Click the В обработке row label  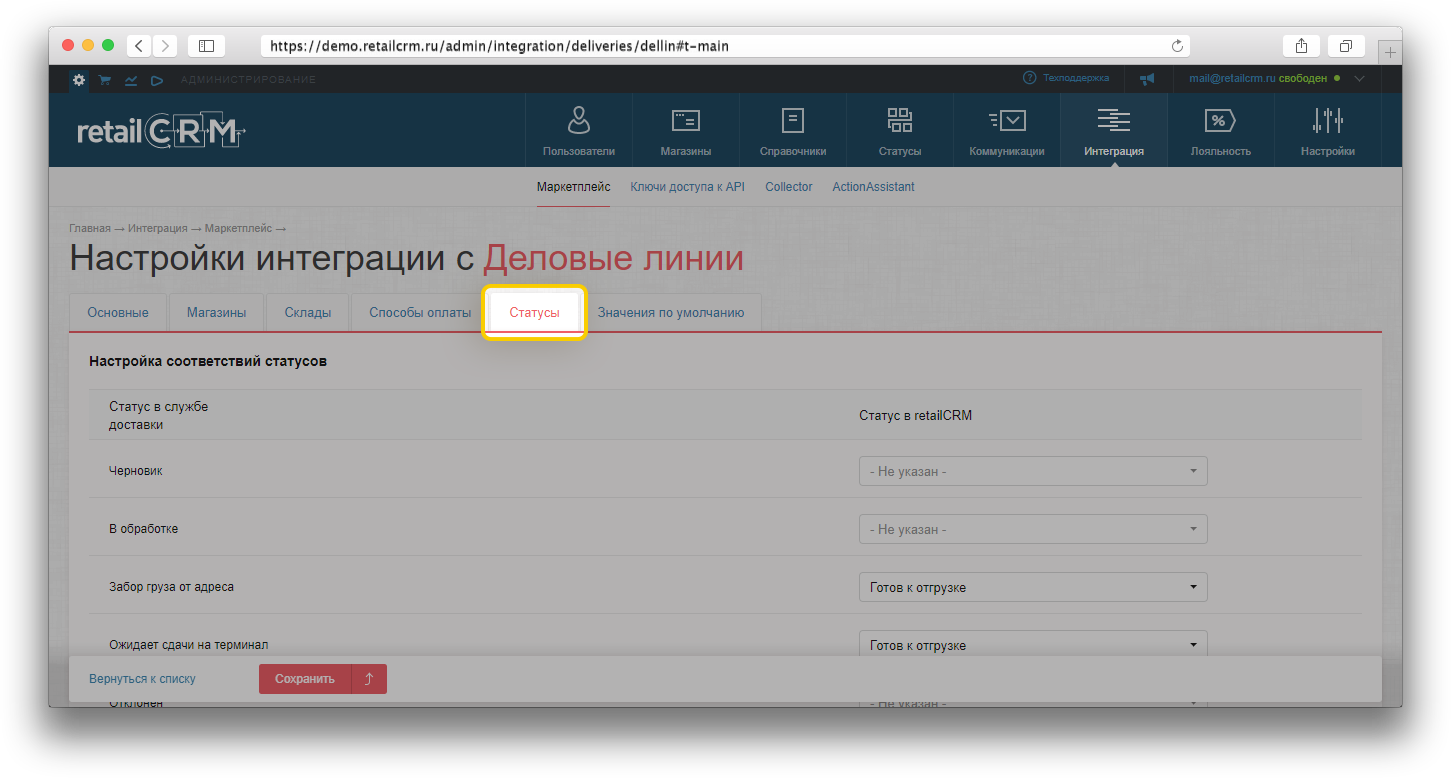pyautogui.click(x=143, y=529)
